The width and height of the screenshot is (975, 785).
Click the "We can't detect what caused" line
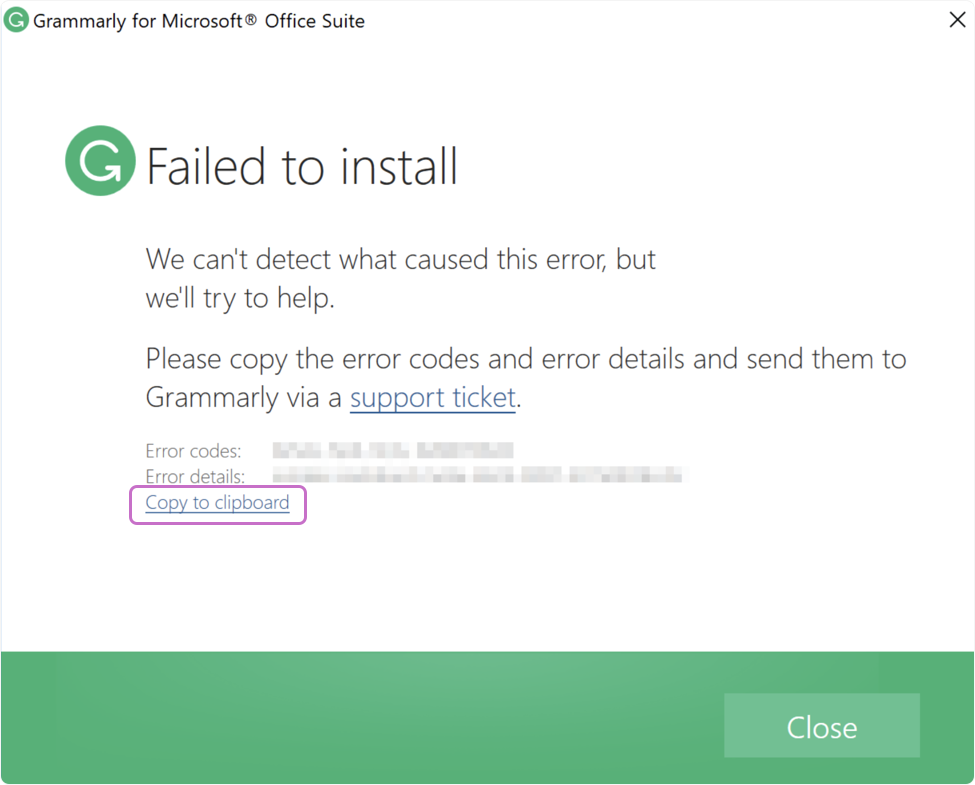pos(400,260)
